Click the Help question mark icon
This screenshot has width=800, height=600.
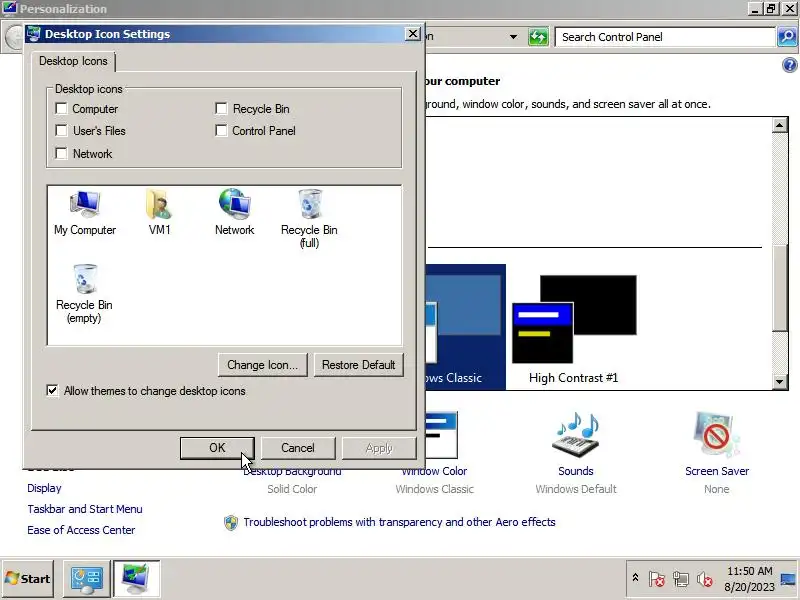tap(789, 65)
